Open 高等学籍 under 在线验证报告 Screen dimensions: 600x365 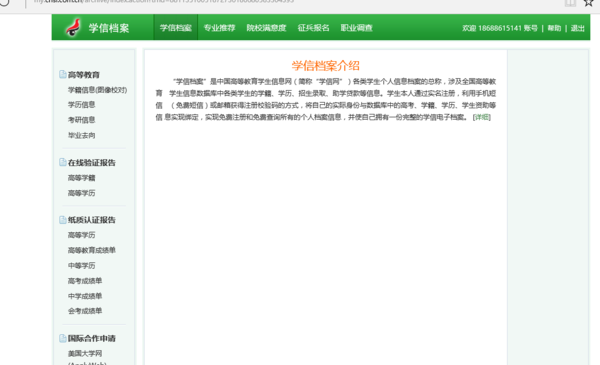coord(82,178)
